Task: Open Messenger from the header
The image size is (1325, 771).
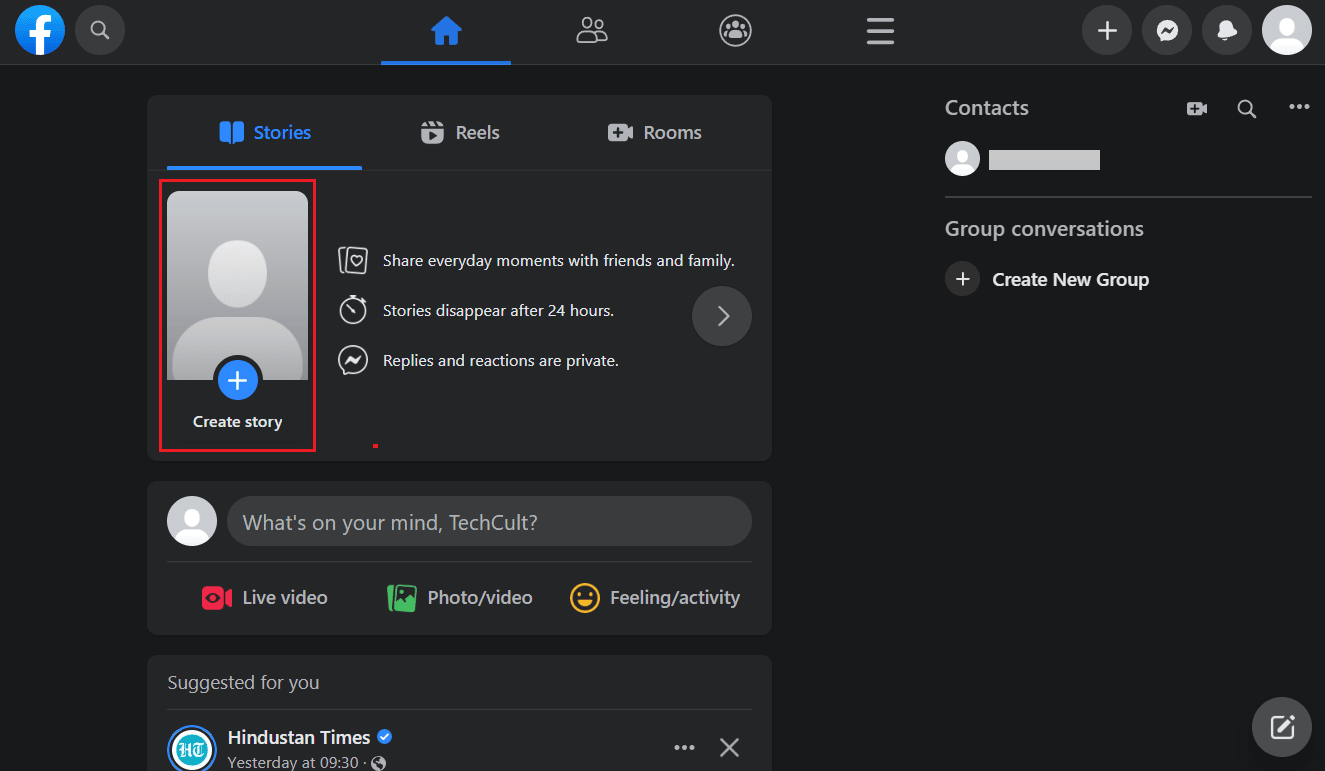Action: 1167,30
